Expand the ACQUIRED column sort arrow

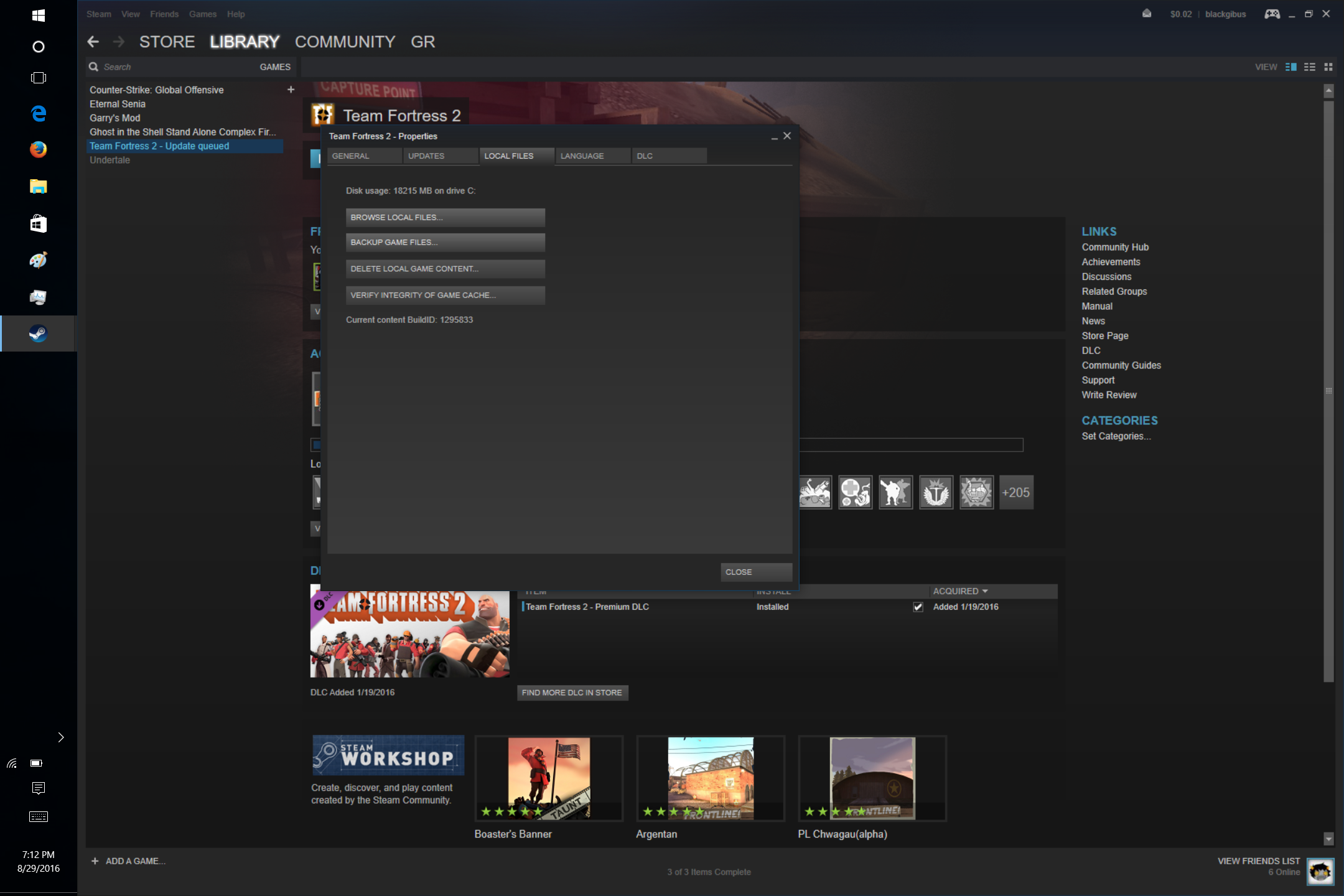pos(985,591)
